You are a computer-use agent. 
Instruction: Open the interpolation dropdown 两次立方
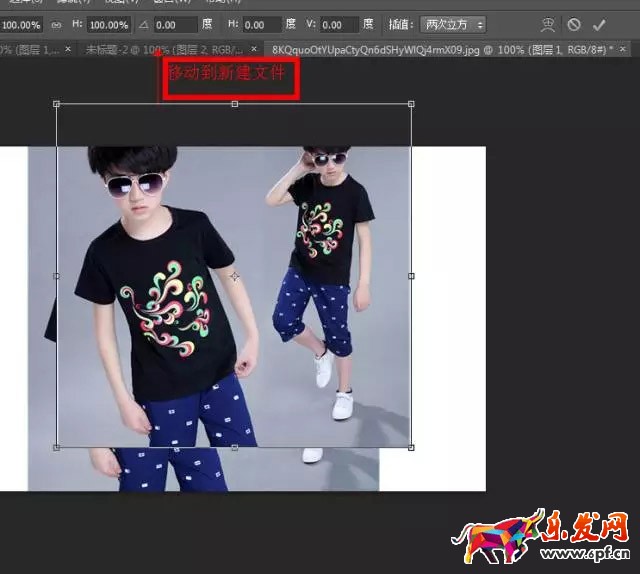pos(453,24)
